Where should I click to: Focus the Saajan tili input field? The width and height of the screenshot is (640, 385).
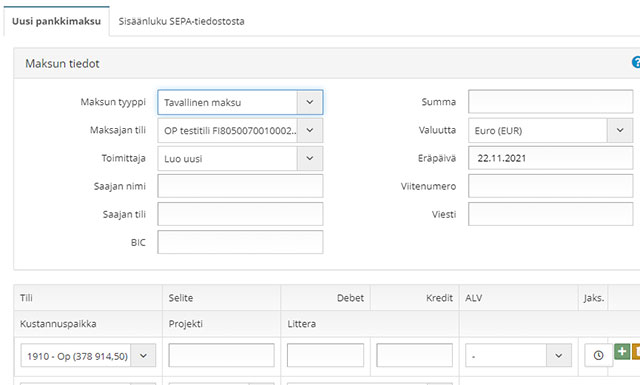pos(240,214)
